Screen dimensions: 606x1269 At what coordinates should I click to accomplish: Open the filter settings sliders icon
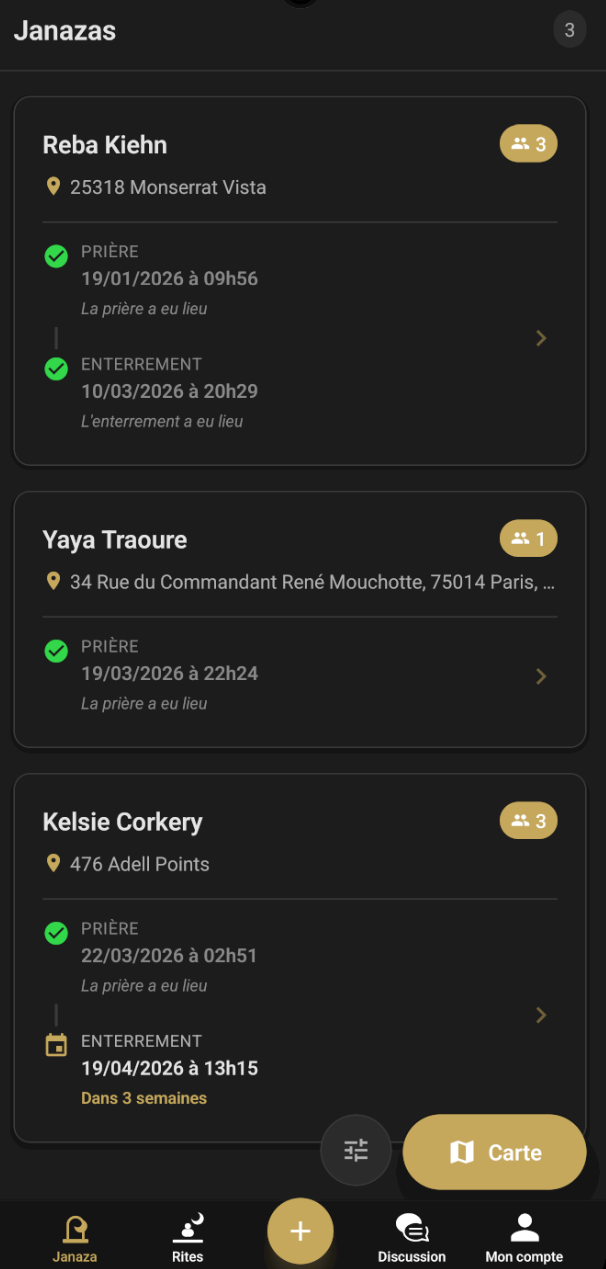point(355,1151)
